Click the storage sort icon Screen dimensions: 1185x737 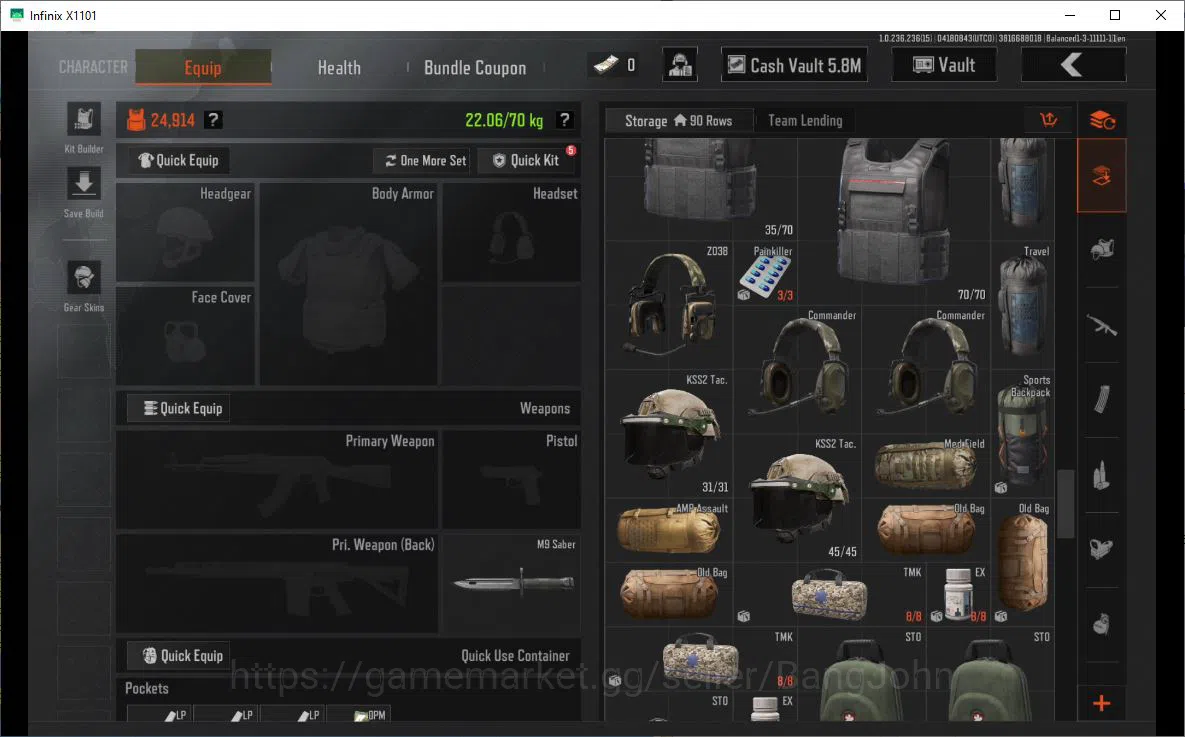[x=1049, y=119]
